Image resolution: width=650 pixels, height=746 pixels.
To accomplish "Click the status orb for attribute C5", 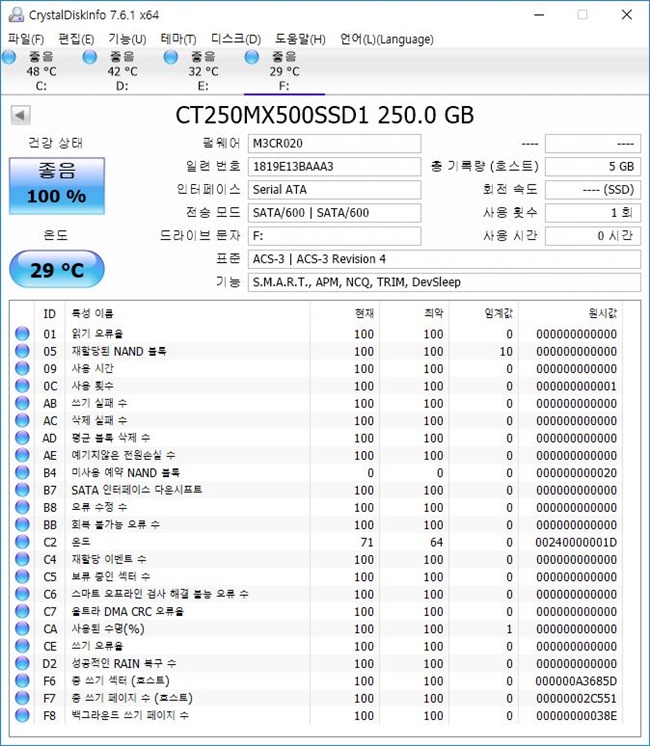I will pos(22,577).
